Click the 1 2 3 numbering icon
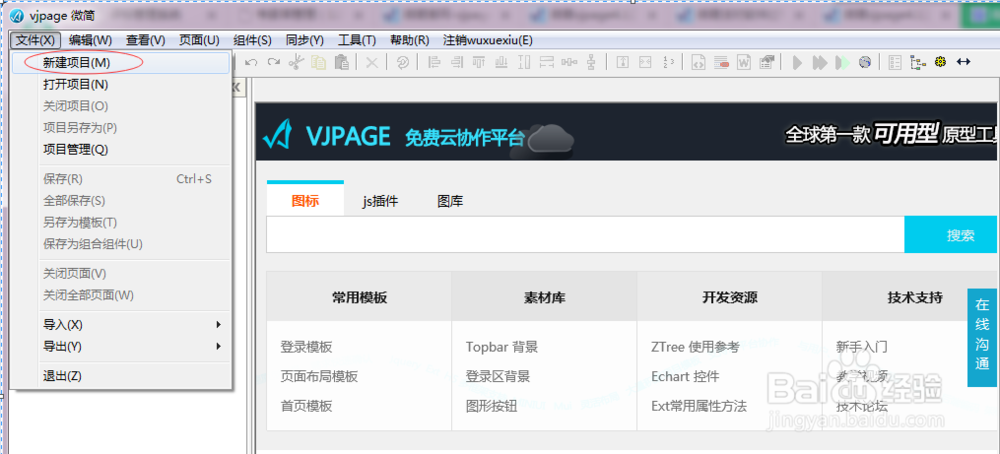 pyautogui.click(x=668, y=62)
